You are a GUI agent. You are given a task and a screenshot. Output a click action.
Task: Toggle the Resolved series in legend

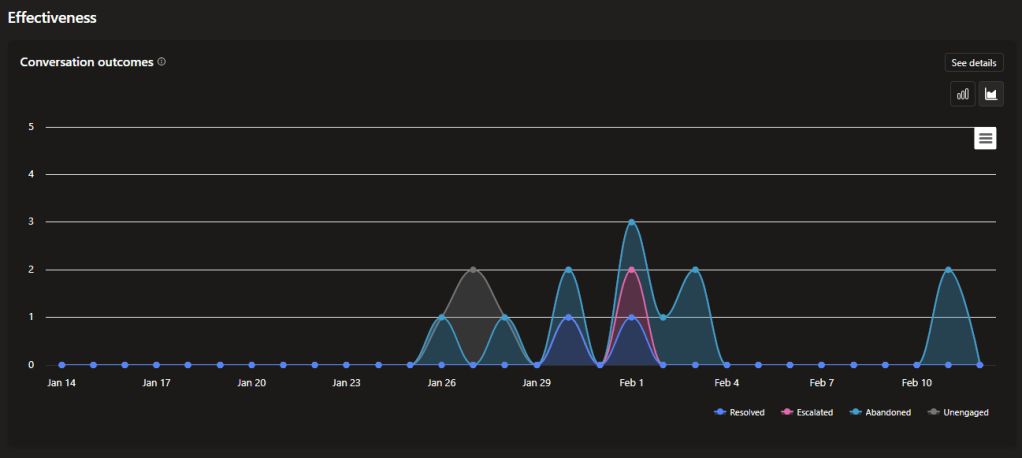[x=739, y=412]
